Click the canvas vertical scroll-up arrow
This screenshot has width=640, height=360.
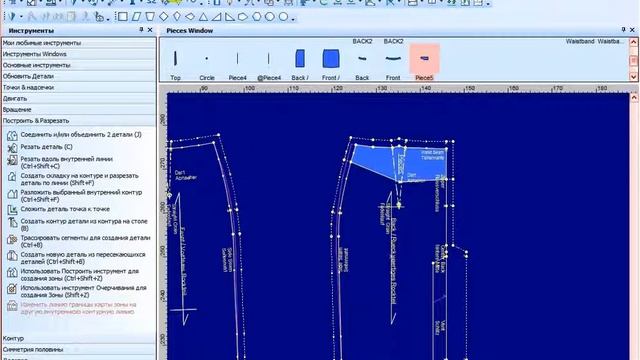coord(634,98)
